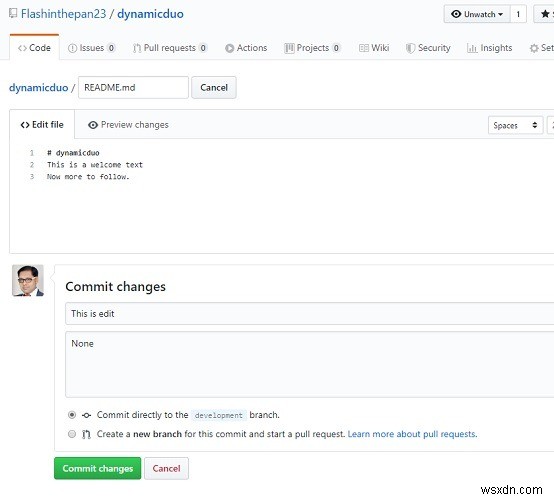Open the Actions tab
The width and height of the screenshot is (554, 500).
(x=246, y=48)
